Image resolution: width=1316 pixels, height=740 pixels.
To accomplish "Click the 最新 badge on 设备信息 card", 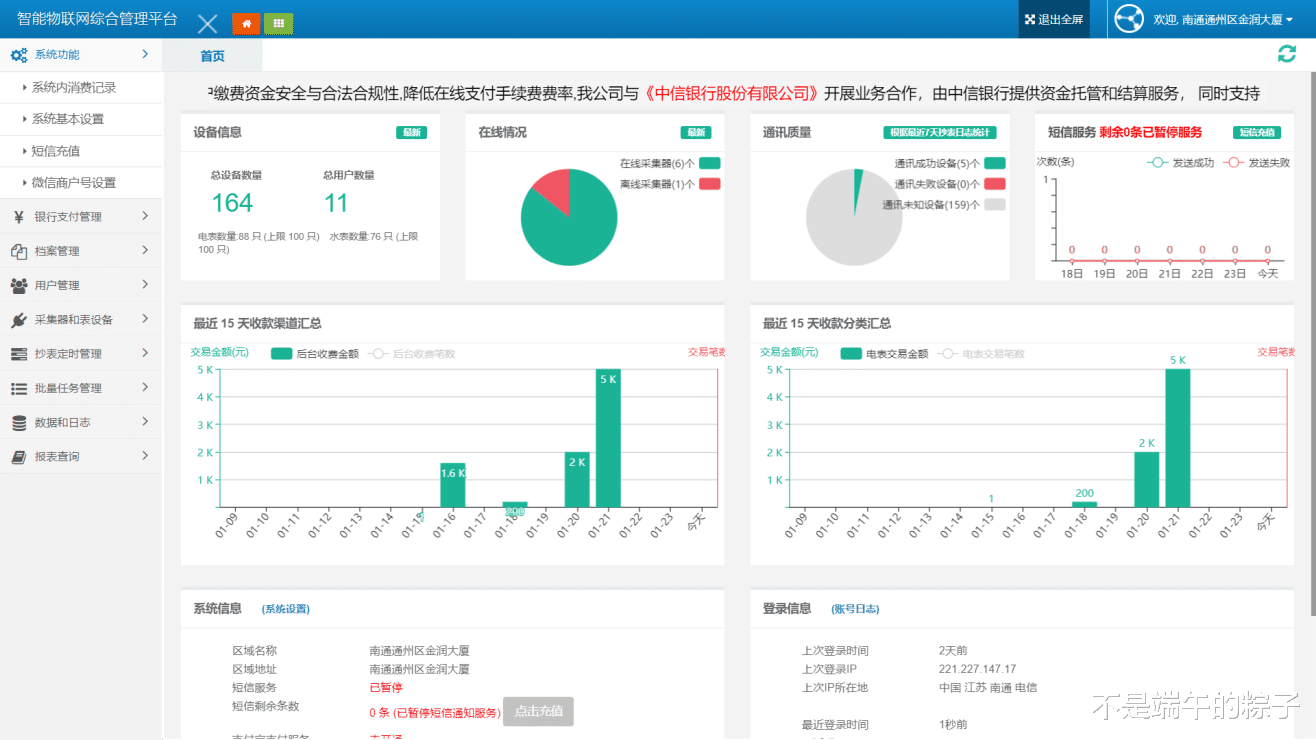I will point(411,132).
